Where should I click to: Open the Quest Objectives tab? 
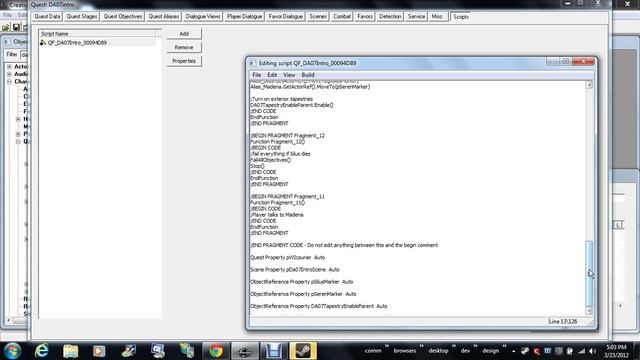(123, 16)
